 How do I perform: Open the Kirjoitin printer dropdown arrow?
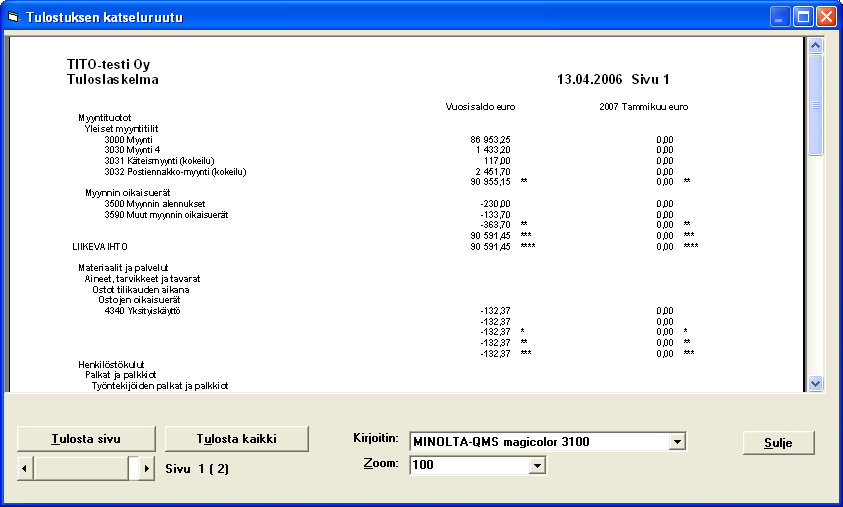(x=677, y=442)
